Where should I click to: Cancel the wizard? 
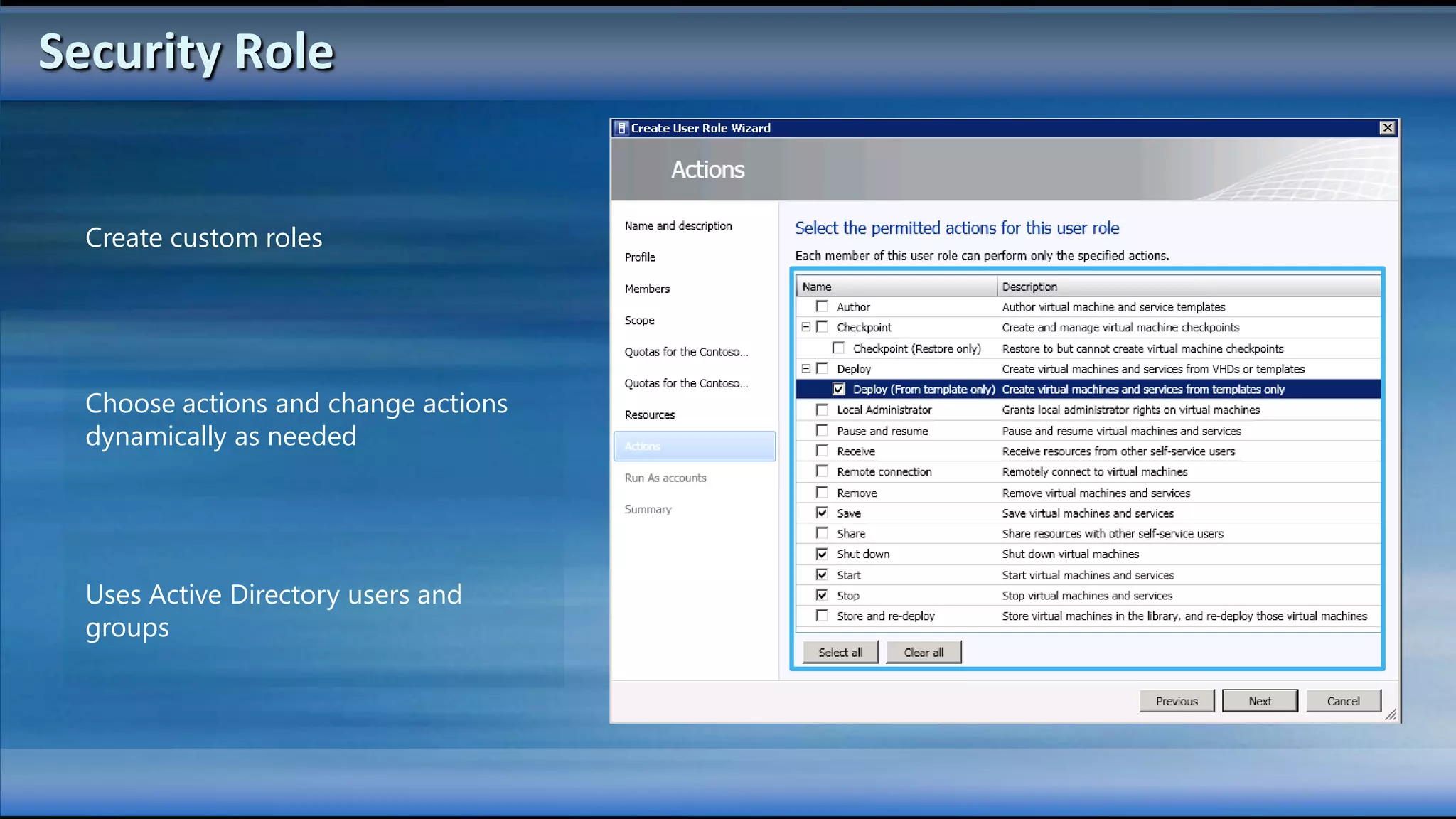(x=1343, y=701)
